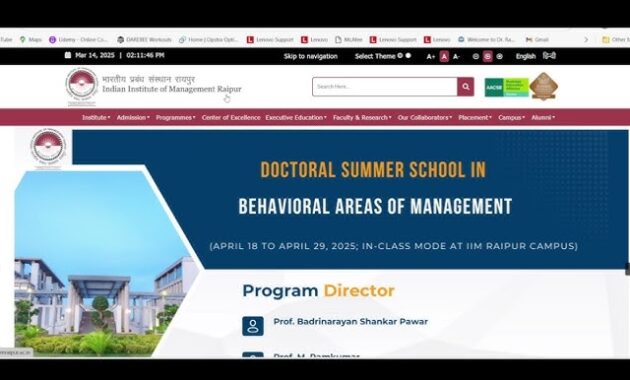
Task: Expand the Executive Education menu
Action: (x=296, y=118)
